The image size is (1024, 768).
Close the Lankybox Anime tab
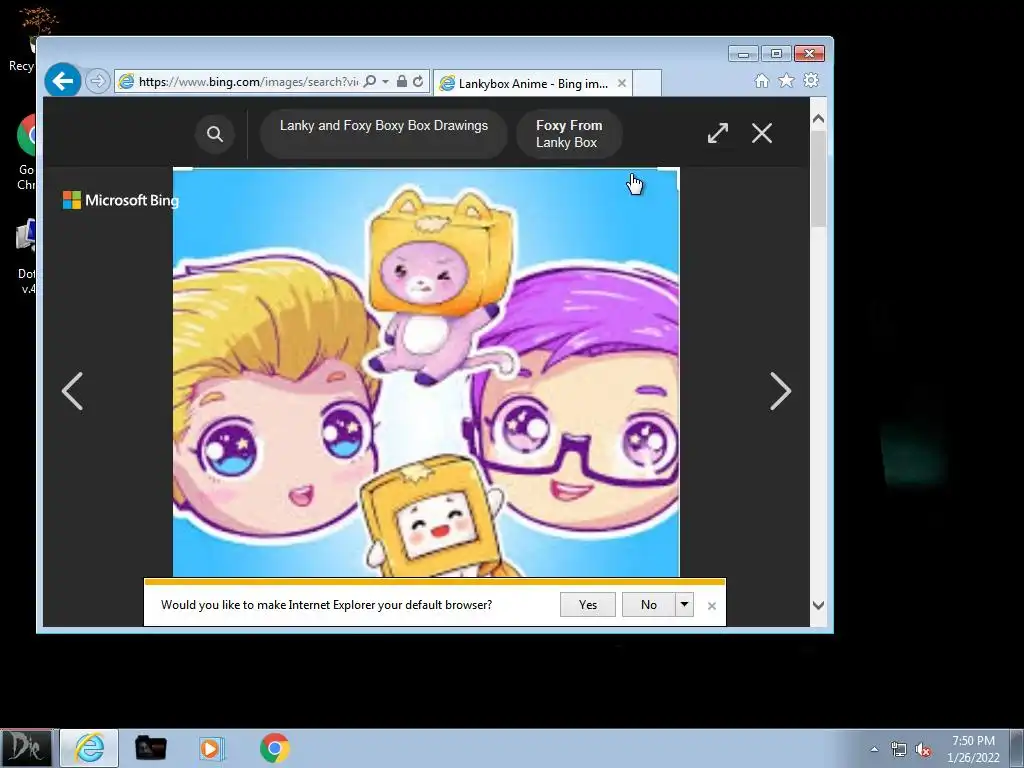pos(622,83)
